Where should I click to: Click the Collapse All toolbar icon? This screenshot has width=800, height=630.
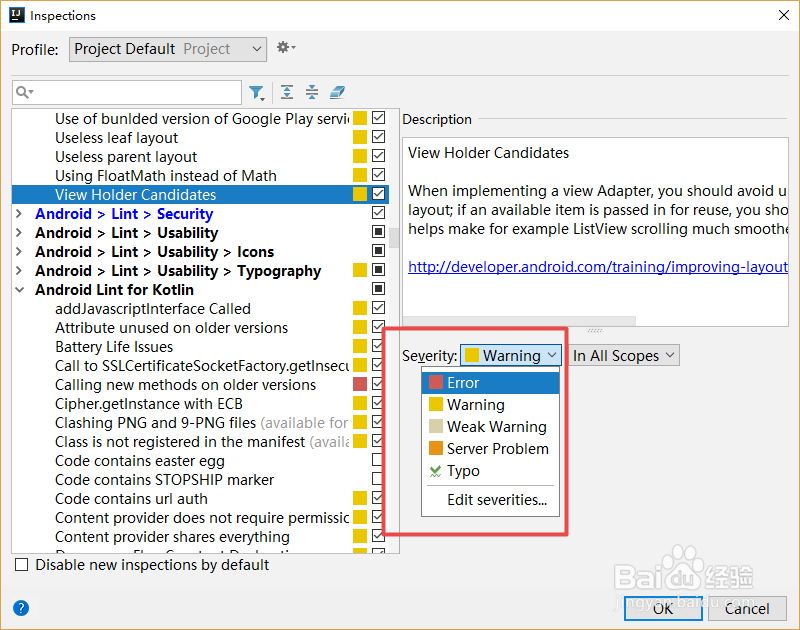tap(312, 92)
